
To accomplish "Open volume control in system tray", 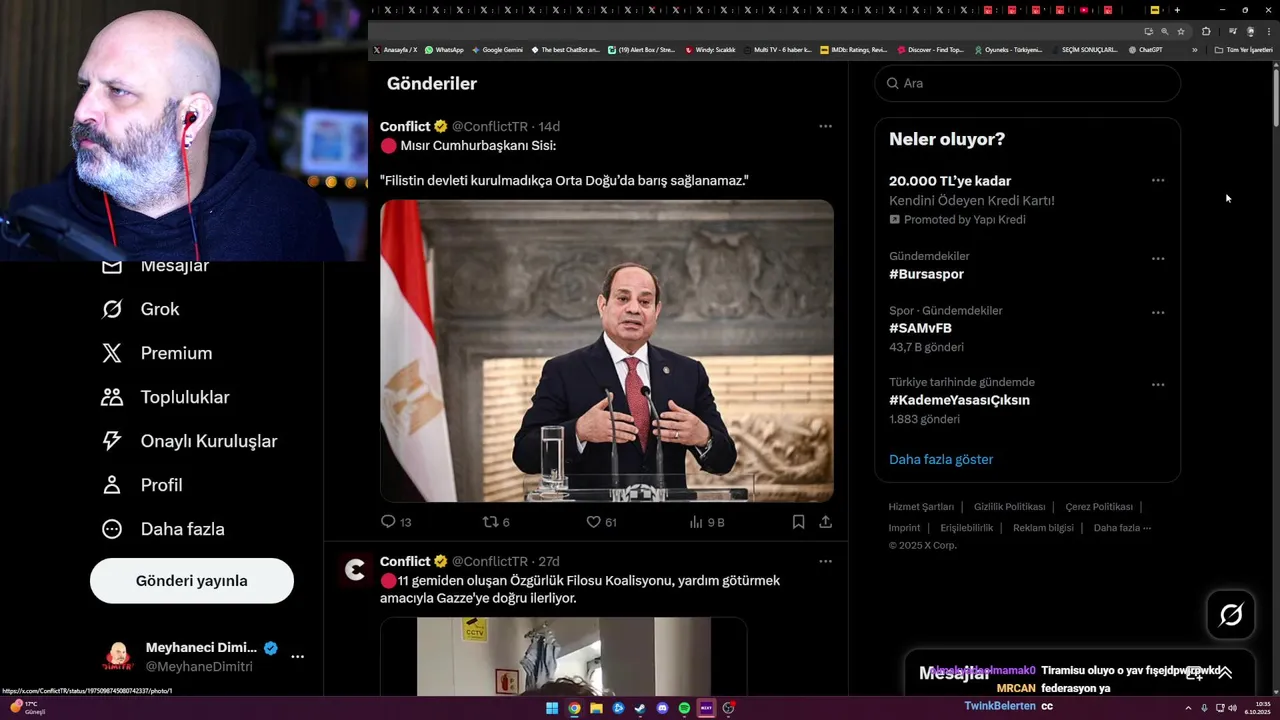I will pos(1232,708).
